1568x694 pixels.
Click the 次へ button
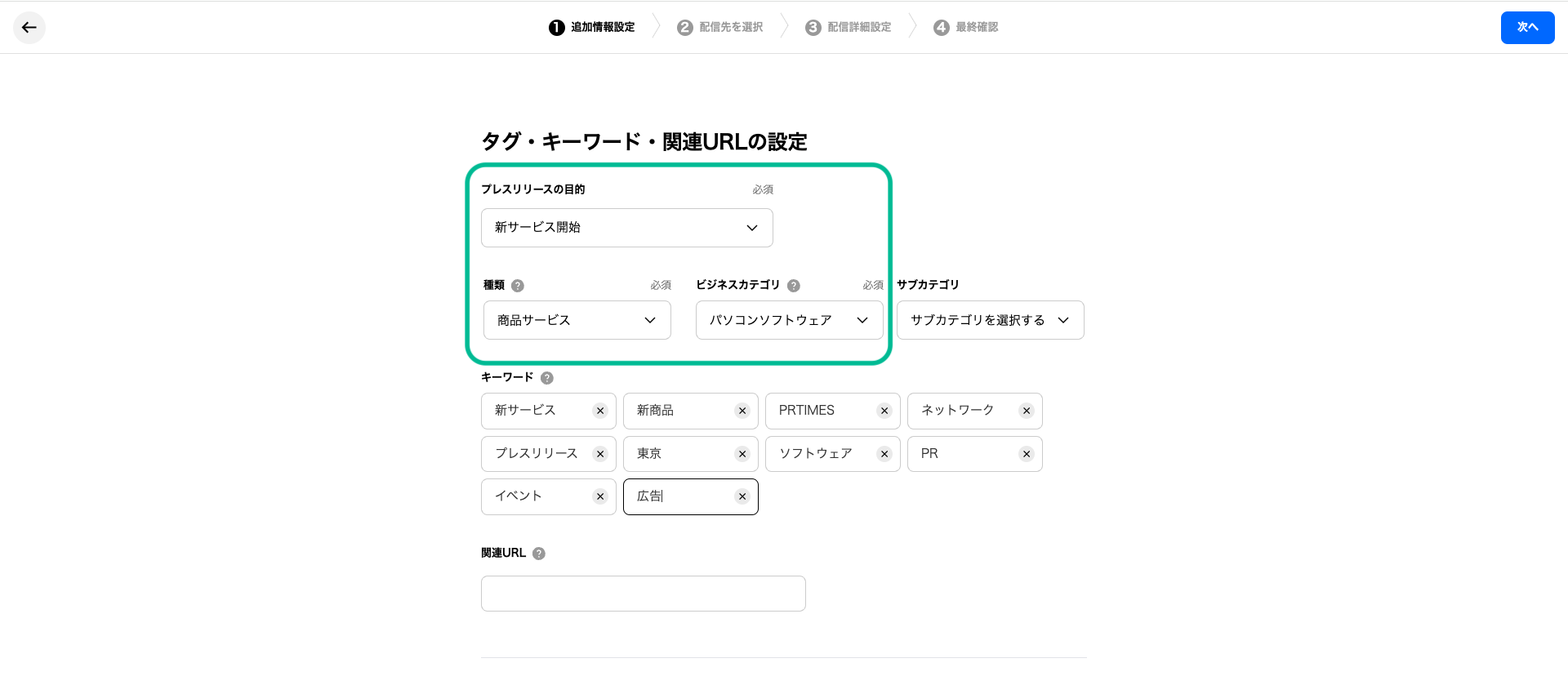pyautogui.click(x=1527, y=28)
